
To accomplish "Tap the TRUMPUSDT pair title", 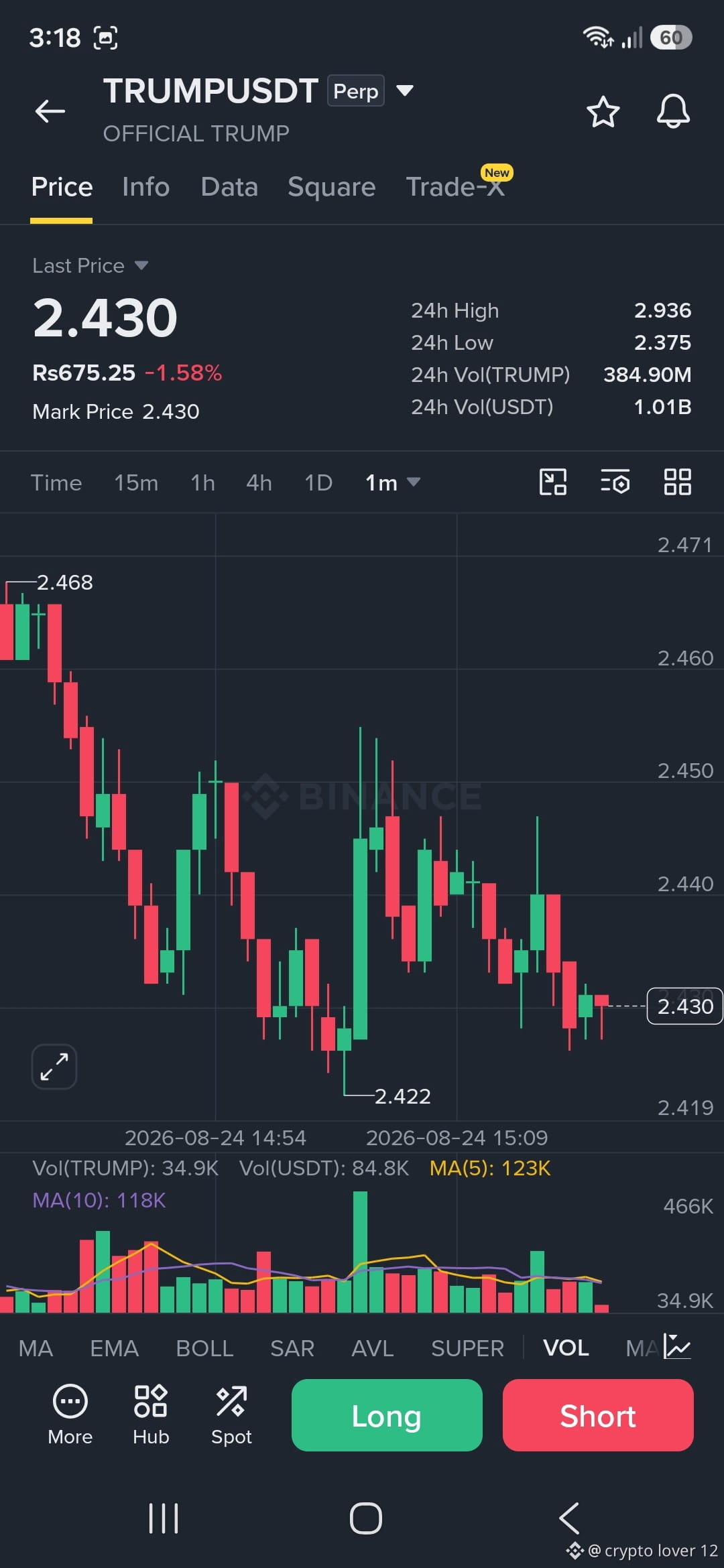I will click(210, 90).
